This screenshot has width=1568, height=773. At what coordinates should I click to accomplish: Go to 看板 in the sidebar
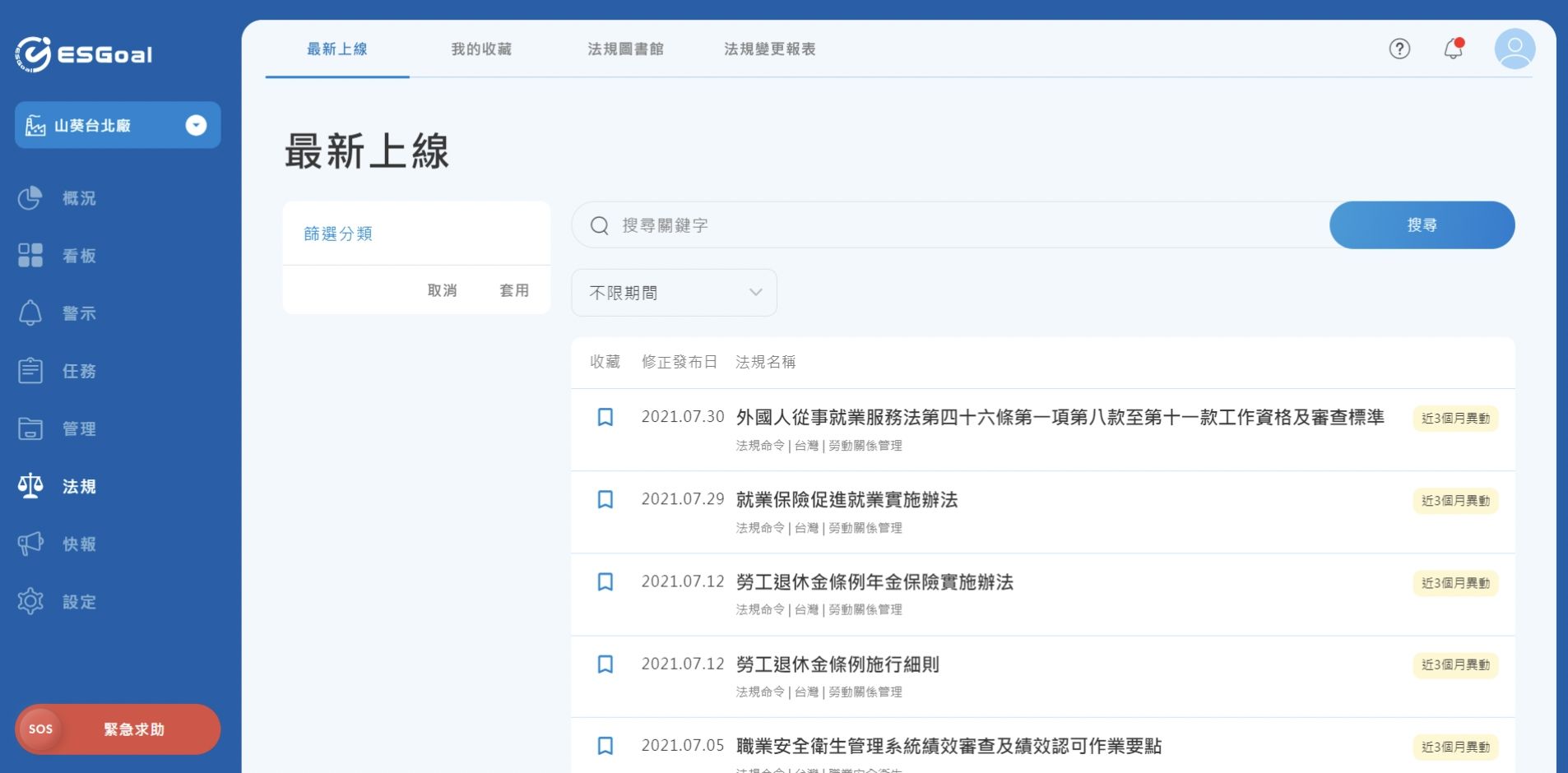pyautogui.click(x=79, y=256)
